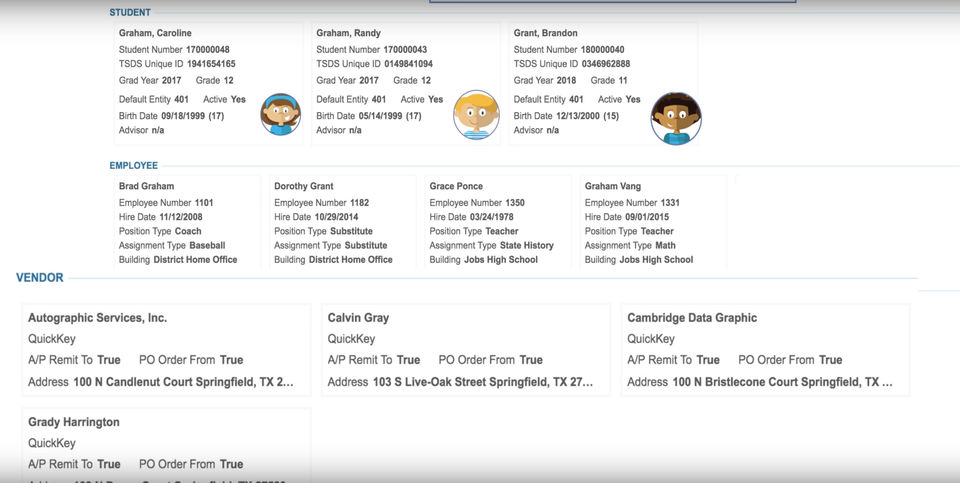The height and width of the screenshot is (483, 960).
Task: Select Brad Graham's building District Home Office
Action: click(x=195, y=260)
